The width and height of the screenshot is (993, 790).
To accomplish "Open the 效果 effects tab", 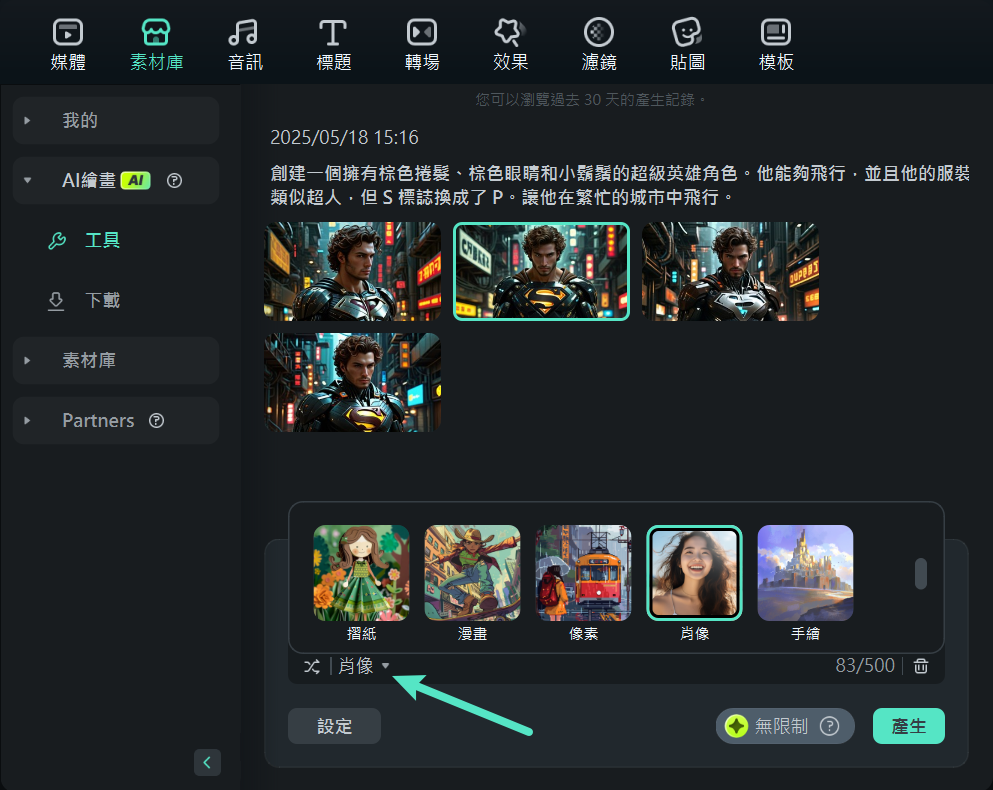I will [510, 45].
